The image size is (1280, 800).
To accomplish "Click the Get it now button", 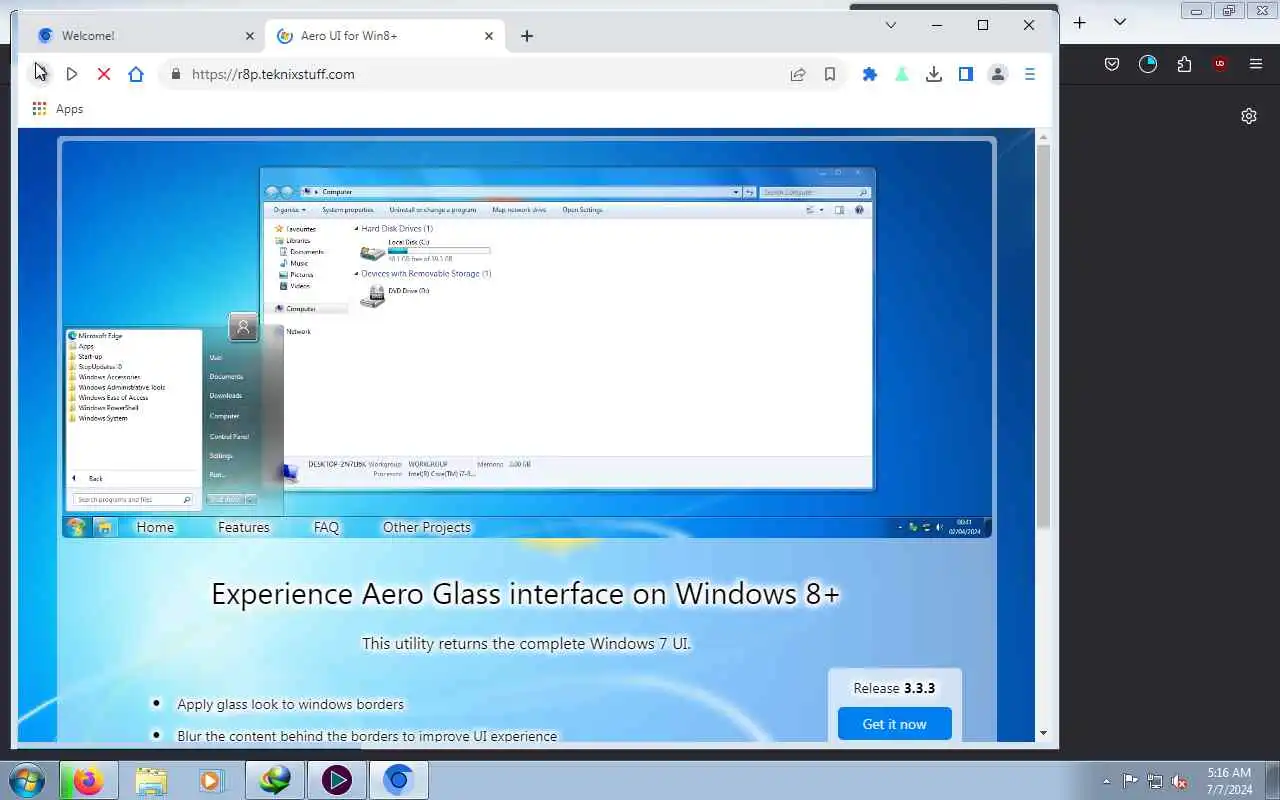I will pyautogui.click(x=895, y=724).
